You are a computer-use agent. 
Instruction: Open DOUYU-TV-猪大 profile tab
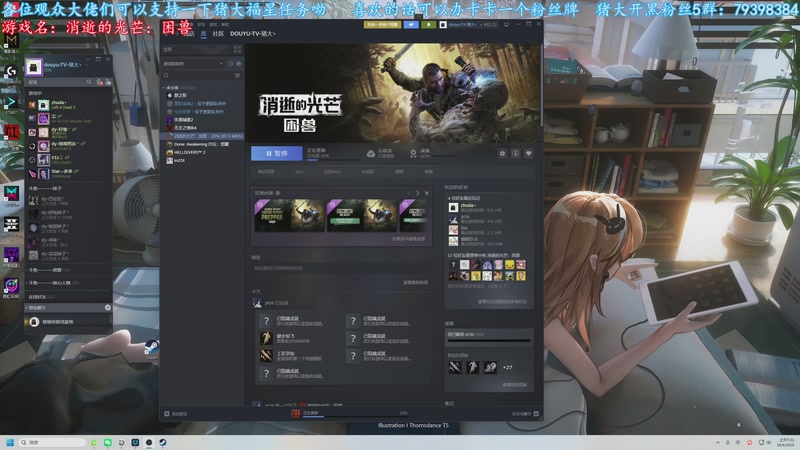click(x=253, y=34)
